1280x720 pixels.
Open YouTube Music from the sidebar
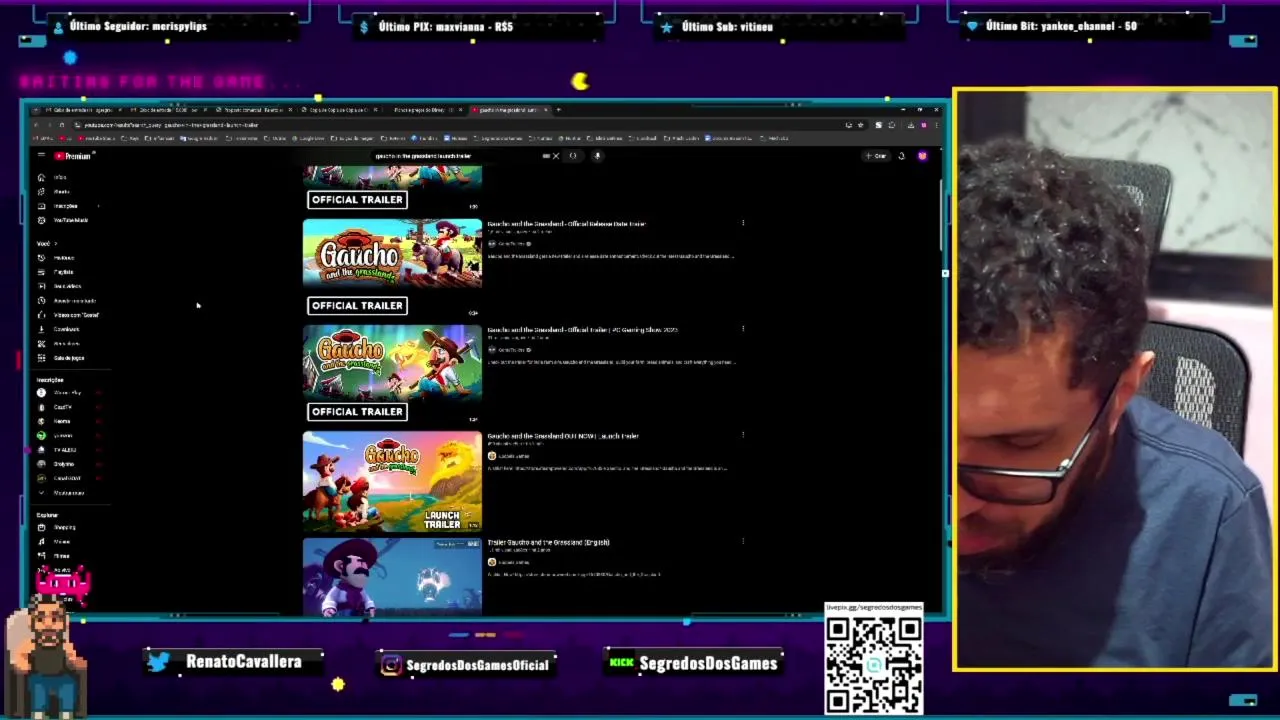point(64,220)
